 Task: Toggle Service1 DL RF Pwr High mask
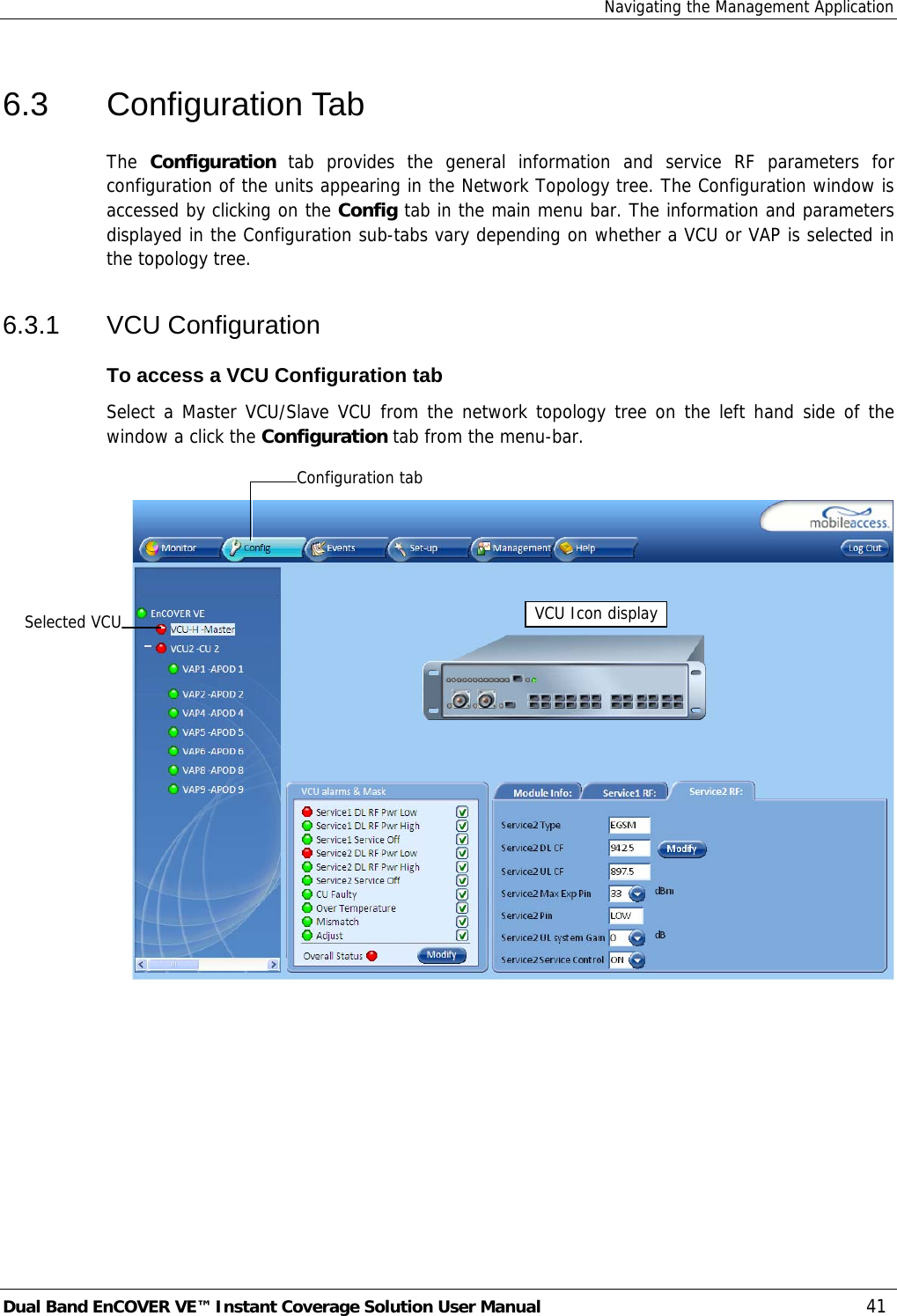(462, 826)
